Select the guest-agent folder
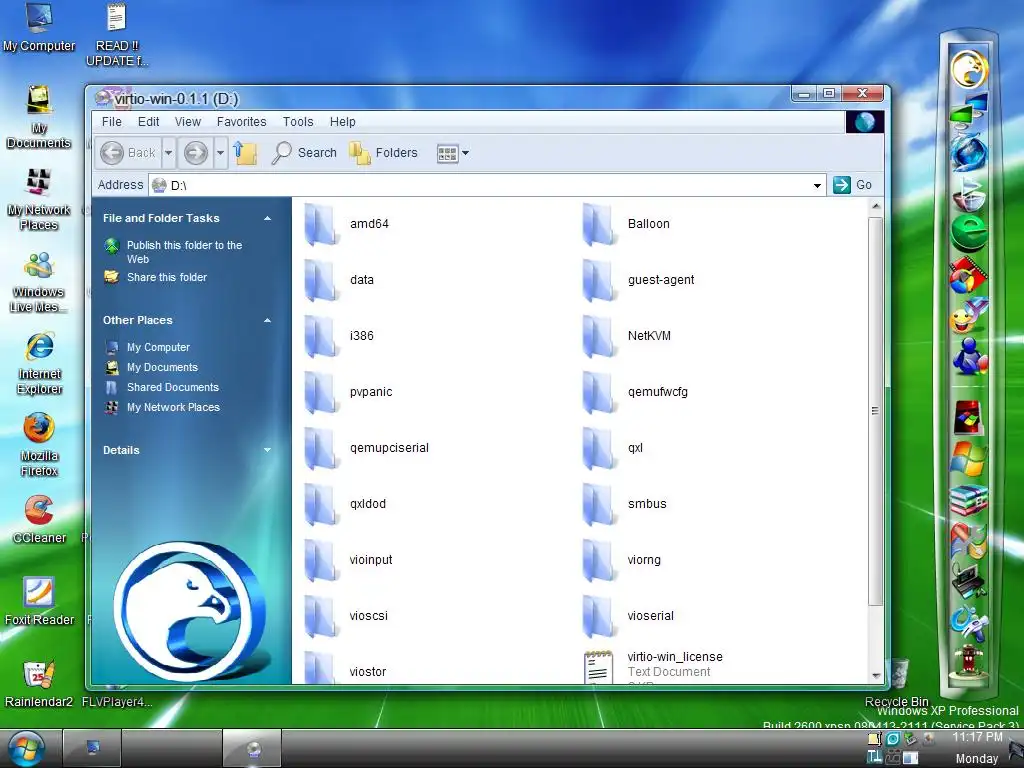The image size is (1024, 768). [x=638, y=280]
